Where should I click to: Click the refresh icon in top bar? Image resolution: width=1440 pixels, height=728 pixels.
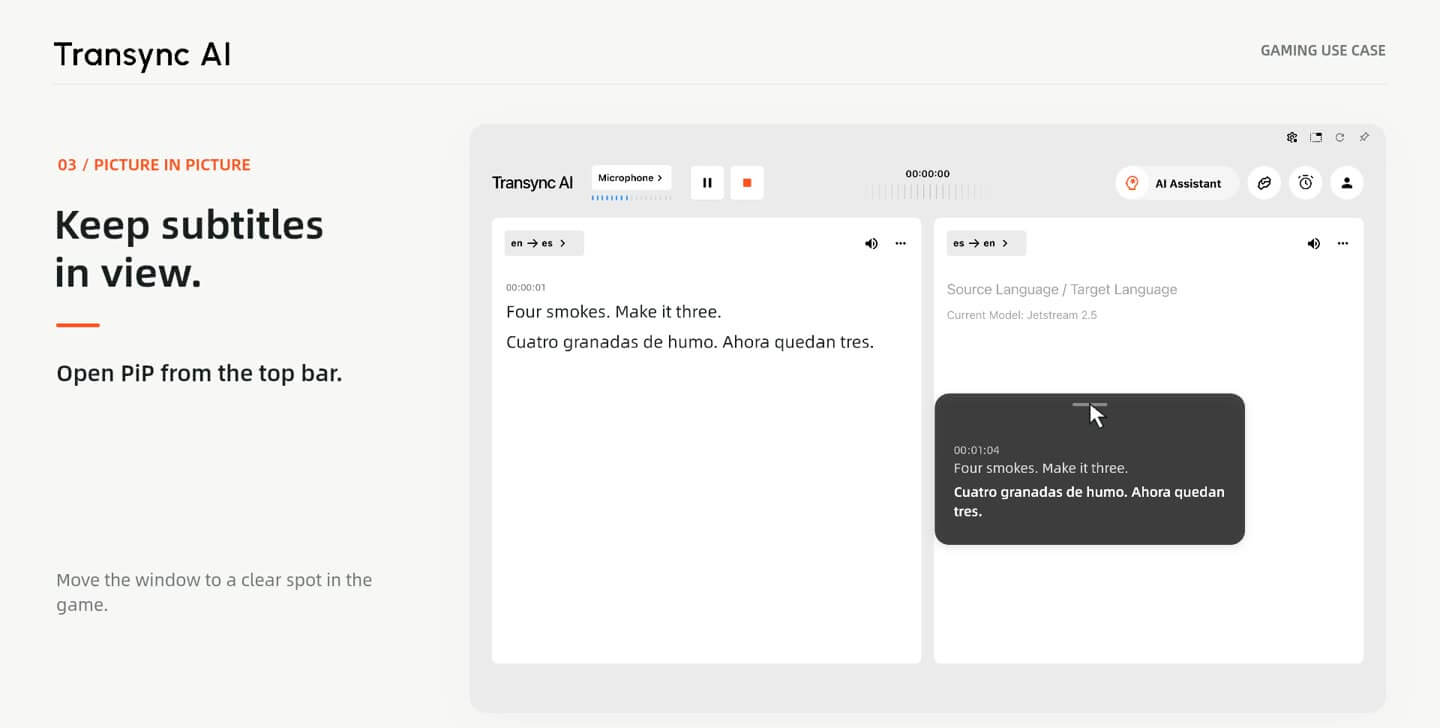[1340, 137]
